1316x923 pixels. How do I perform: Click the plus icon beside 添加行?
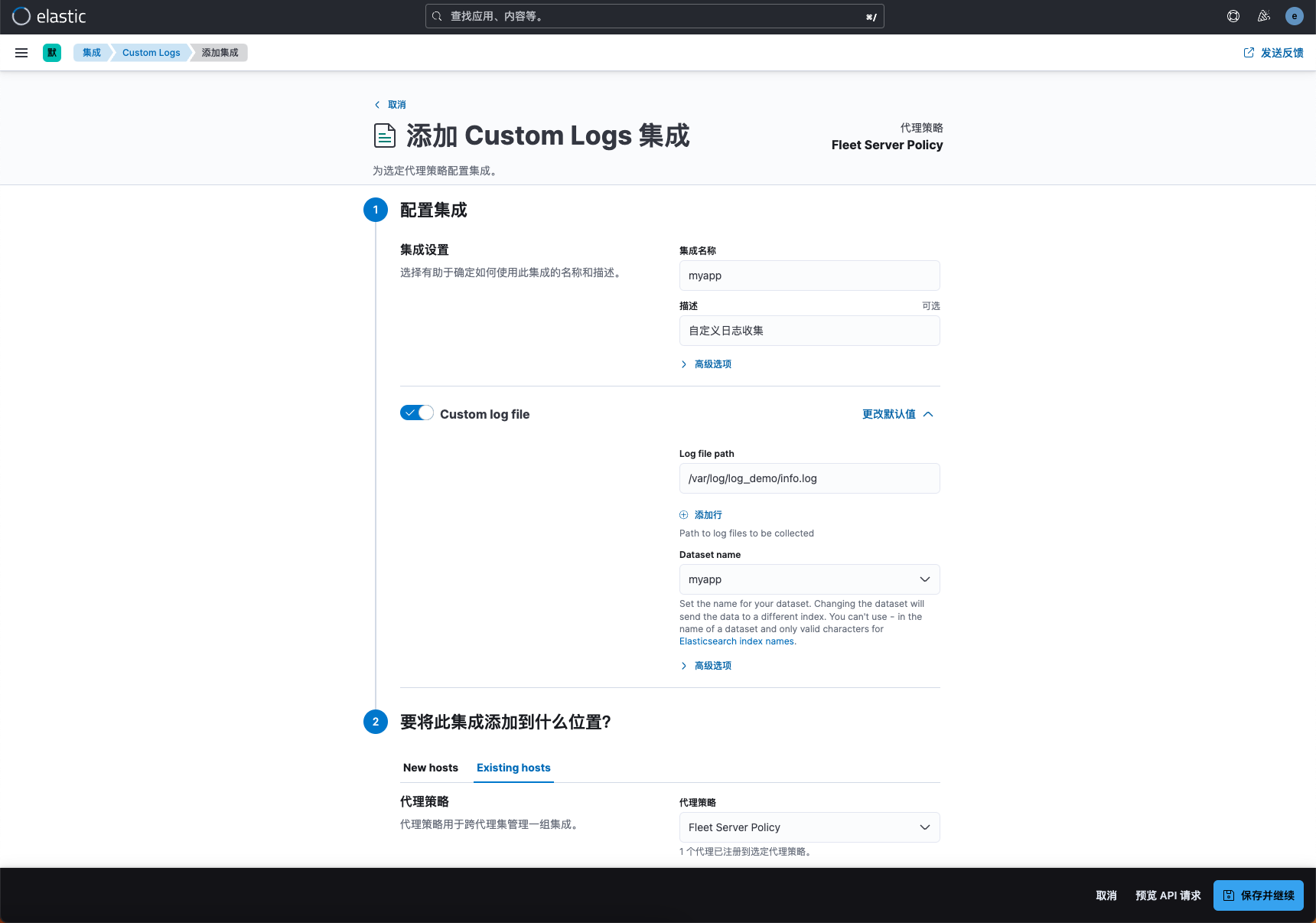tap(684, 515)
